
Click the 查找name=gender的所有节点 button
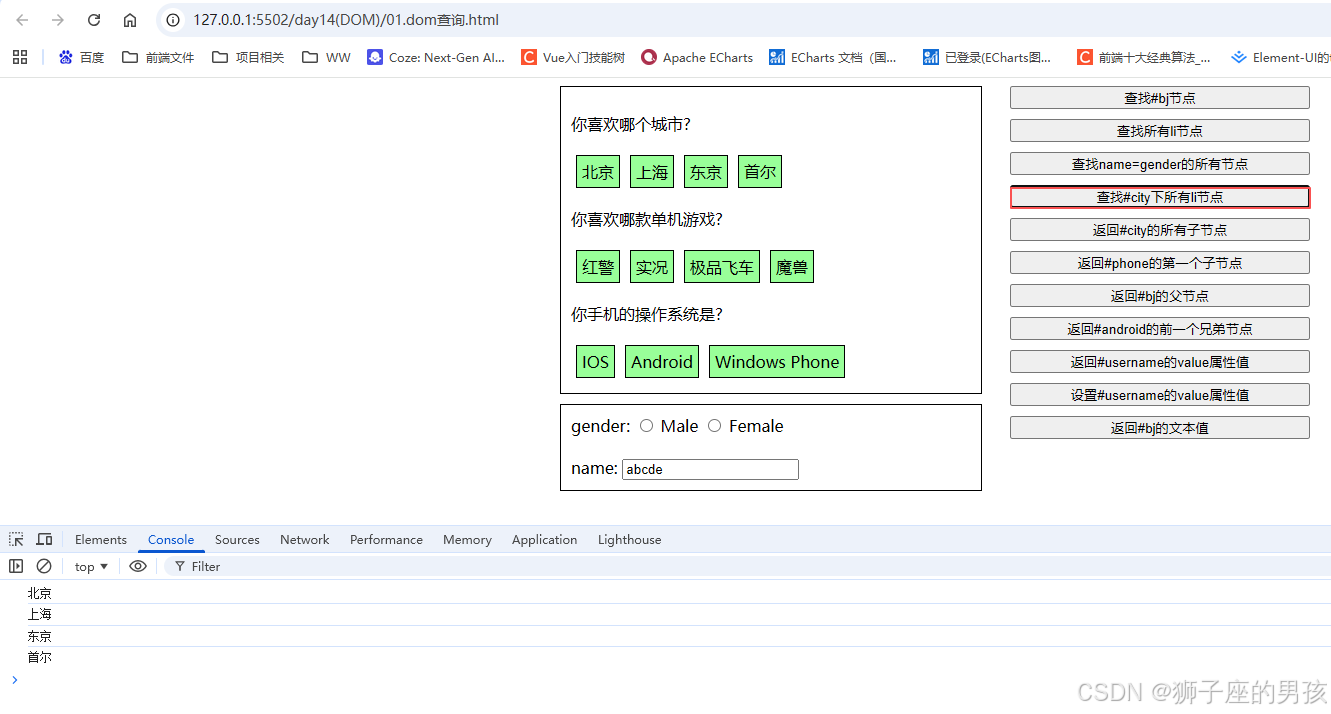tap(1159, 163)
